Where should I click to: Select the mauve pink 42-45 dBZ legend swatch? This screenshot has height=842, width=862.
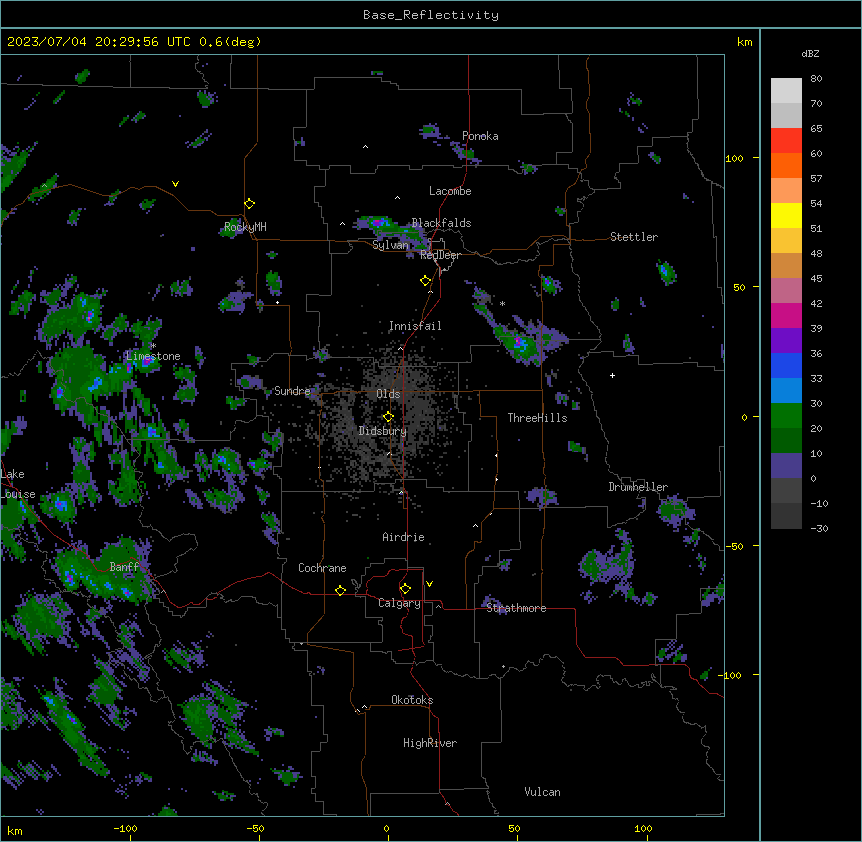pyautogui.click(x=786, y=291)
